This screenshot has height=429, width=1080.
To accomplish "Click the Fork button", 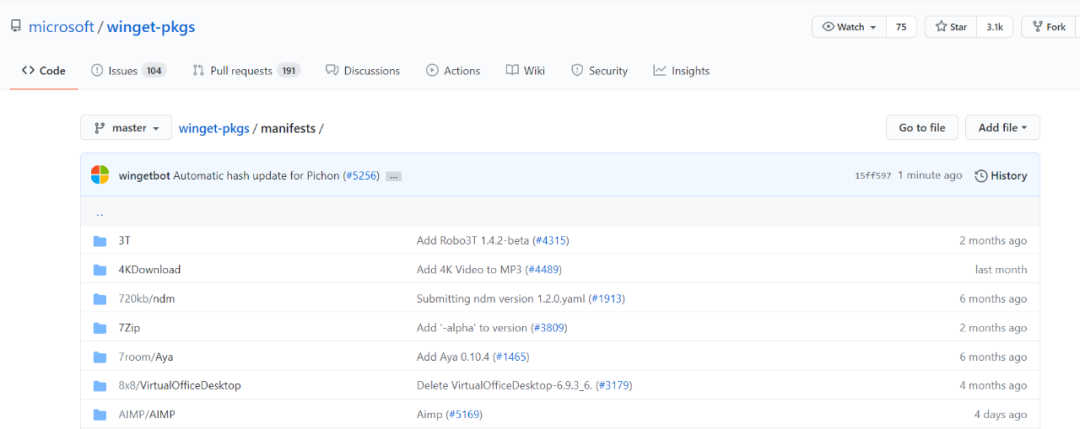I will (1048, 27).
